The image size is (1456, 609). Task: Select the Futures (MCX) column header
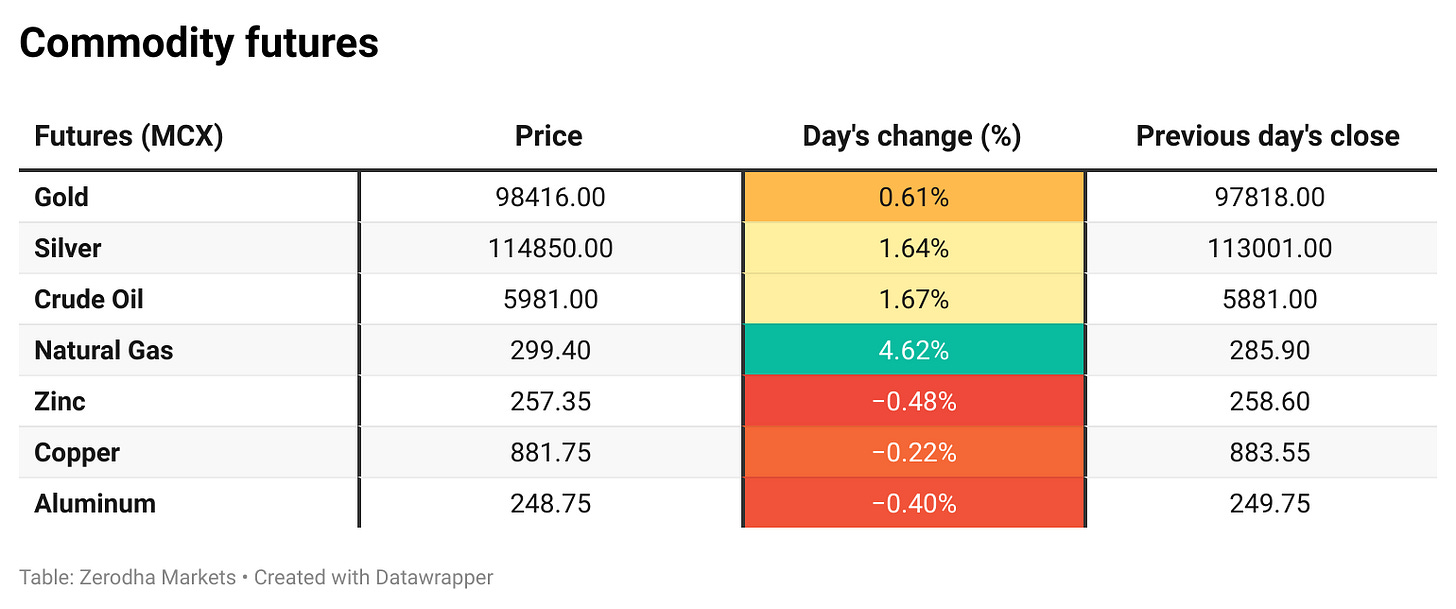(x=128, y=136)
